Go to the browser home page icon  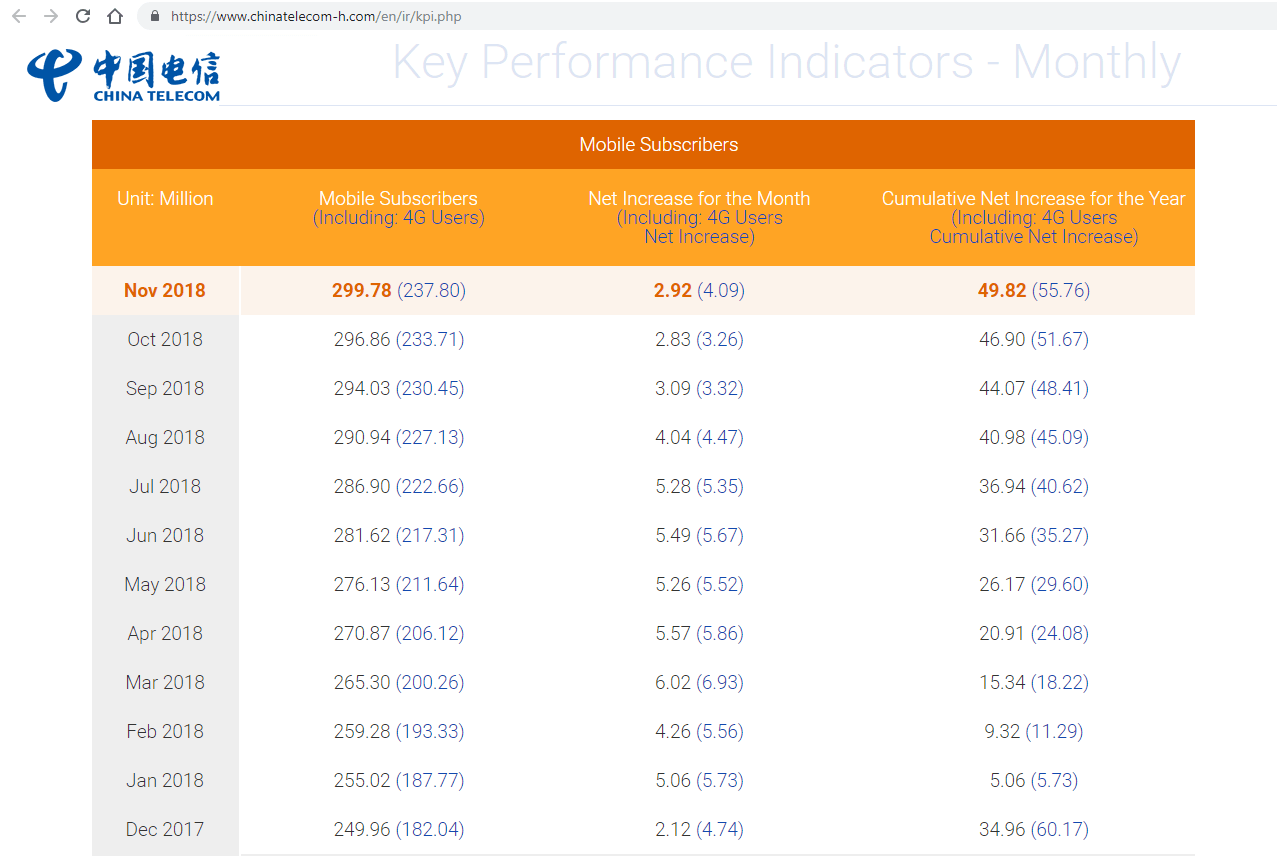(x=115, y=16)
